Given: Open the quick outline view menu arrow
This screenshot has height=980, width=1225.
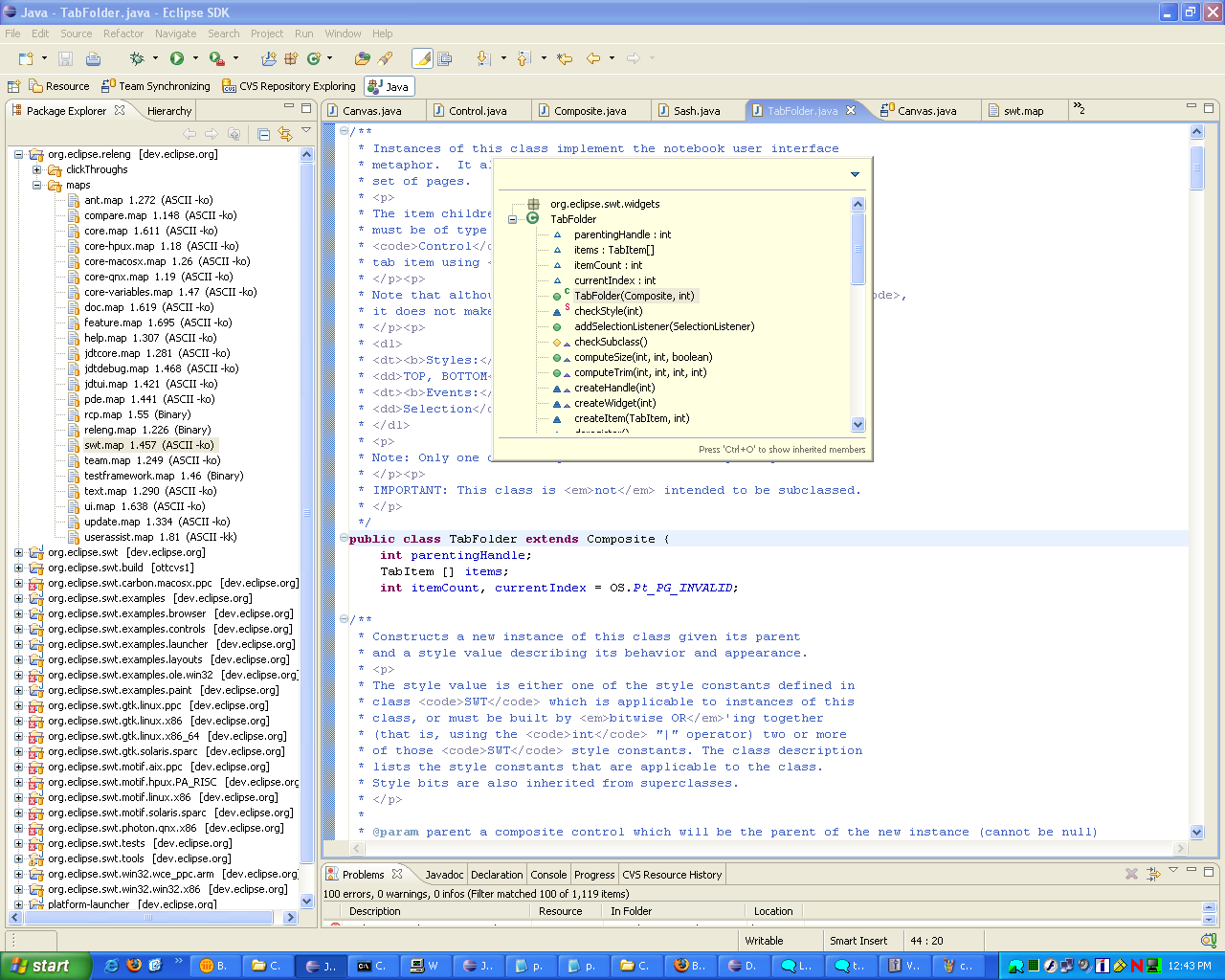Looking at the screenshot, I should coord(855,174).
